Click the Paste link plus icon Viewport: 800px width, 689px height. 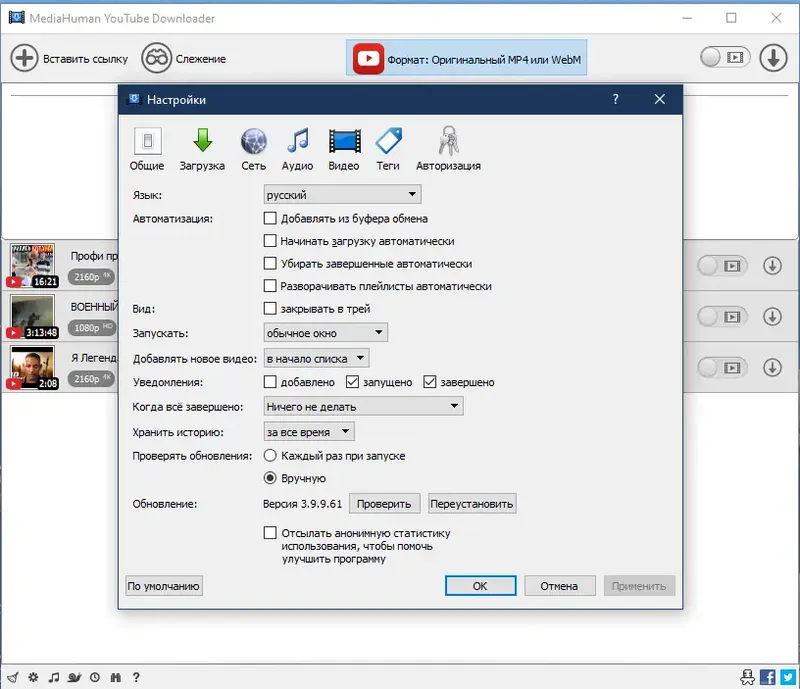click(x=24, y=58)
